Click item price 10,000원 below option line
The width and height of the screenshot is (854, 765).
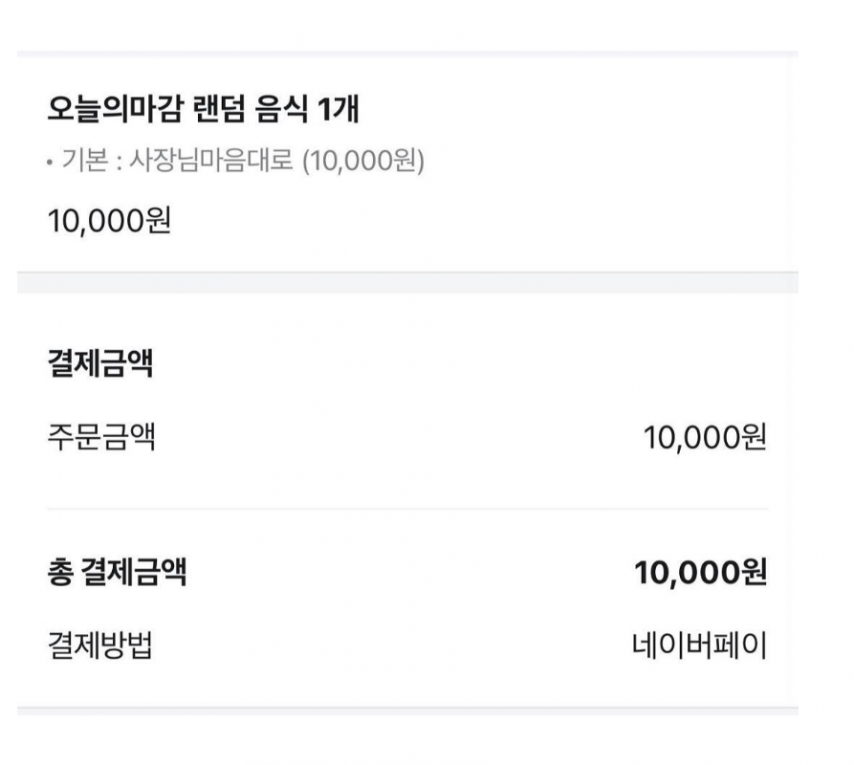(109, 220)
